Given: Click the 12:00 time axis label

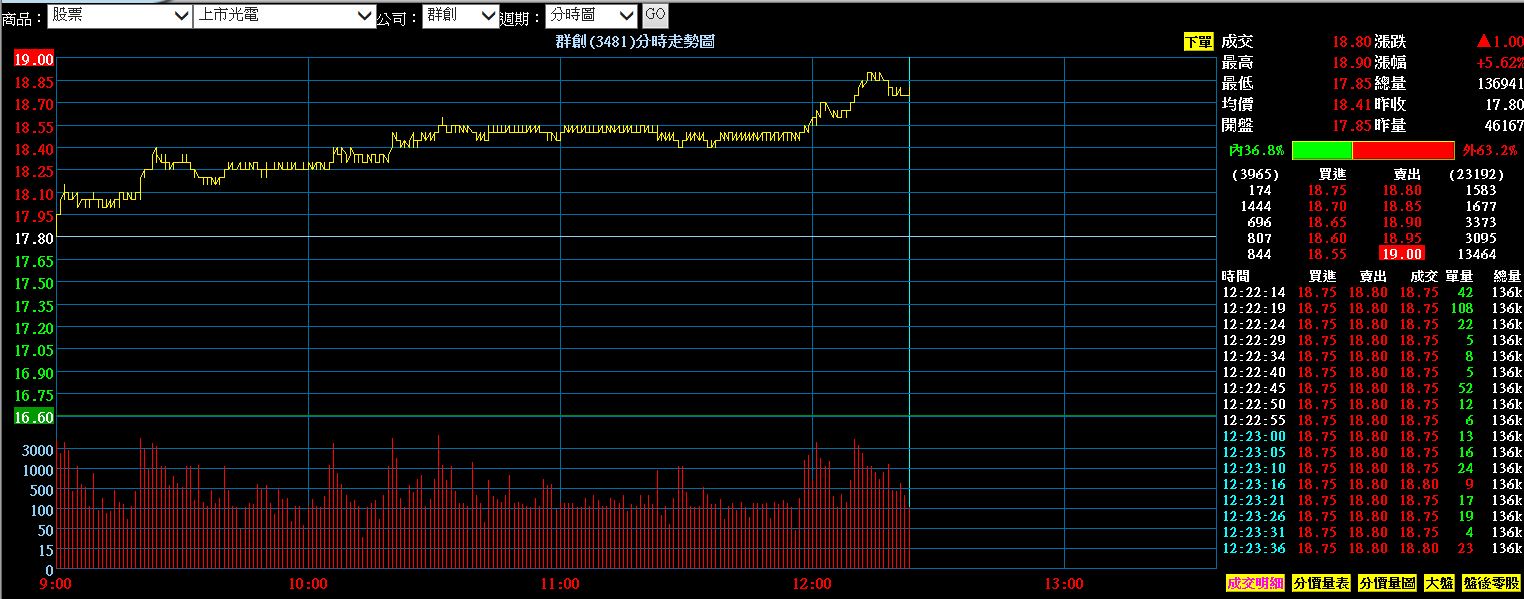Looking at the screenshot, I should [x=811, y=583].
